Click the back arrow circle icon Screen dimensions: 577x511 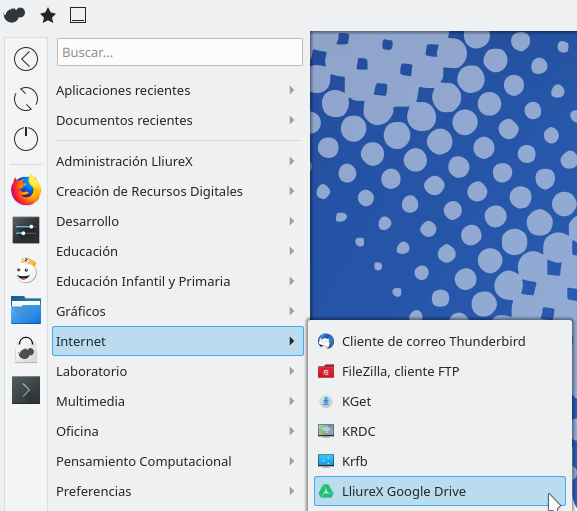[x=26, y=59]
